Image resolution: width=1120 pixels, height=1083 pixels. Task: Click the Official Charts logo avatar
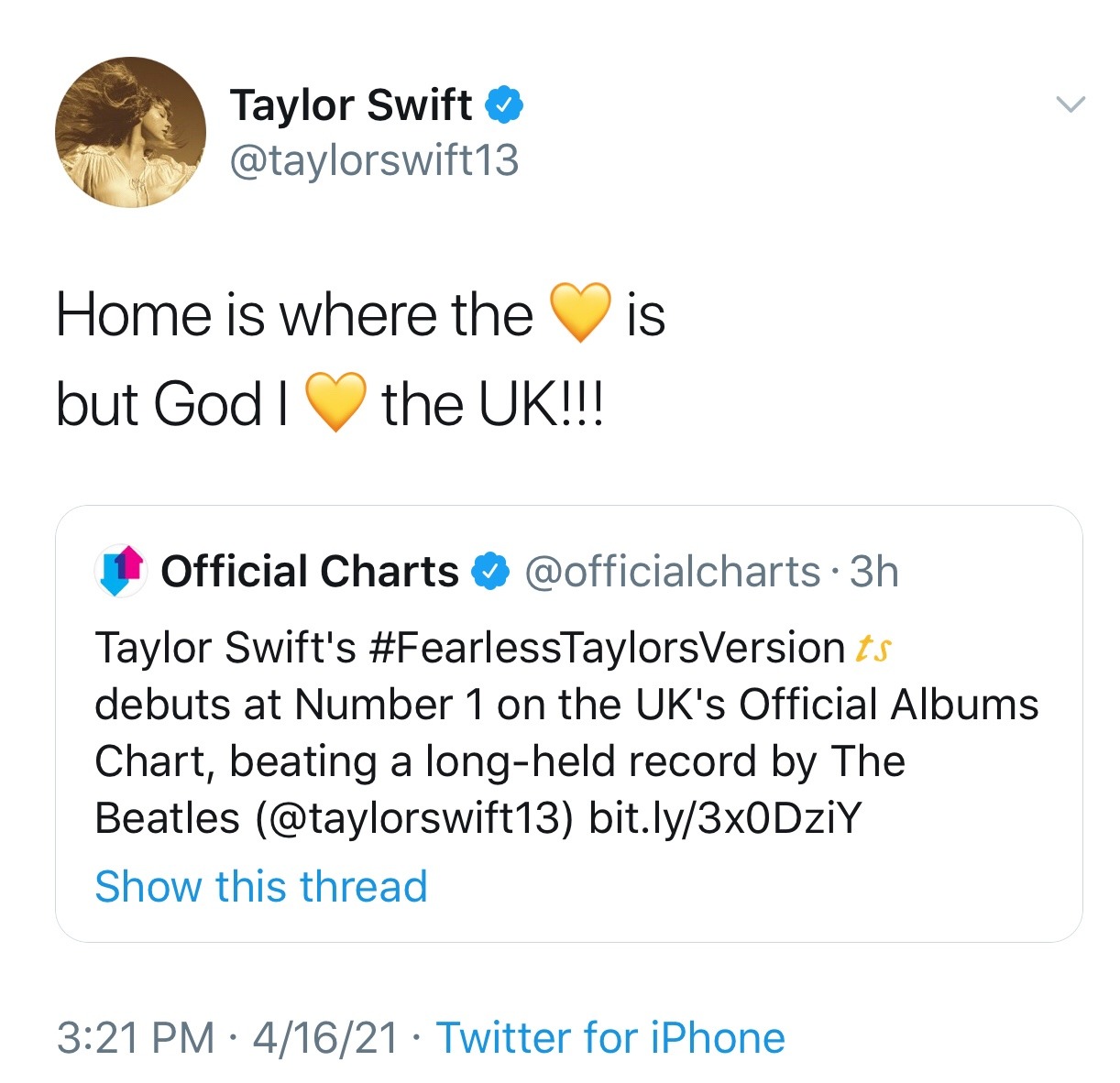click(121, 571)
